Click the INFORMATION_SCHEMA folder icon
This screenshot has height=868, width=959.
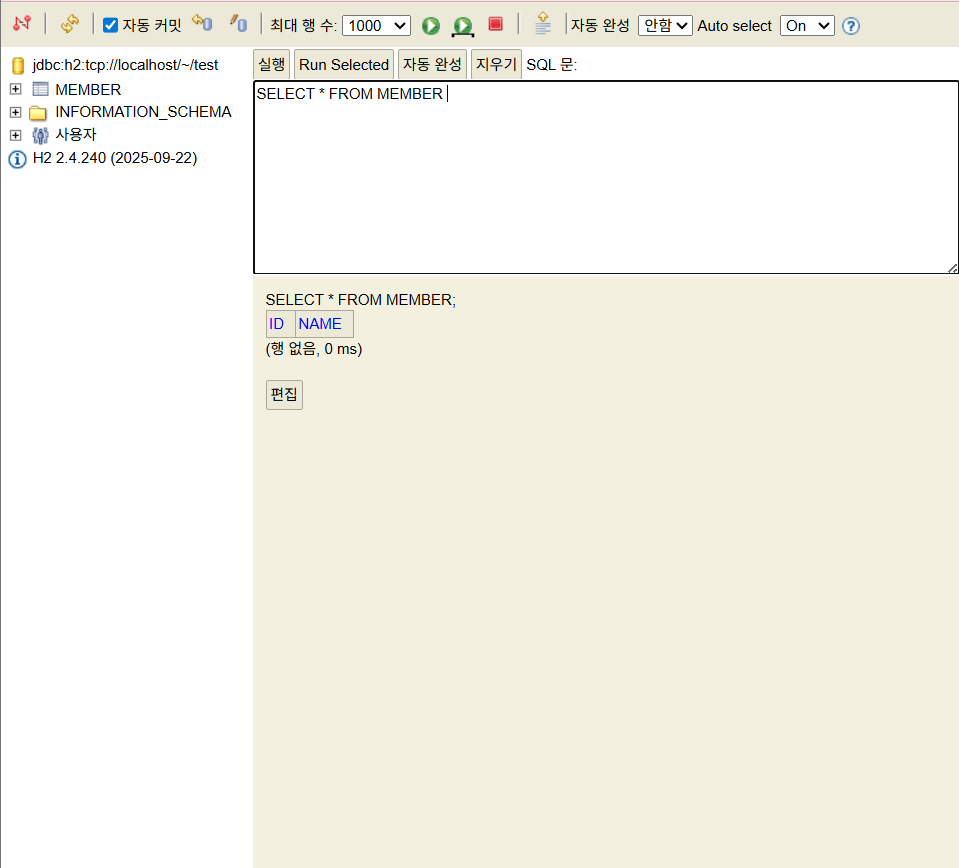38,113
